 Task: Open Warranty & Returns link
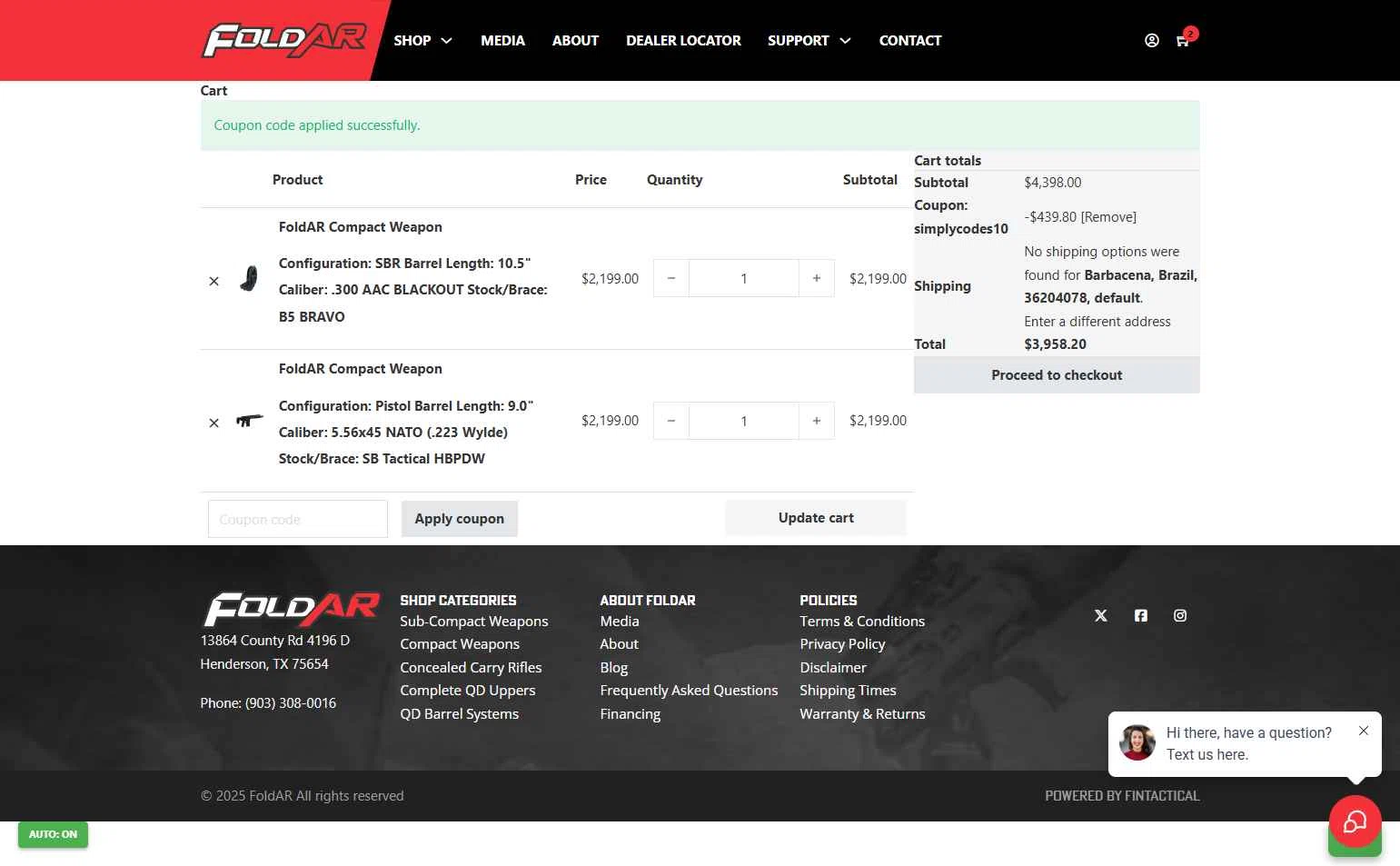pos(862,714)
